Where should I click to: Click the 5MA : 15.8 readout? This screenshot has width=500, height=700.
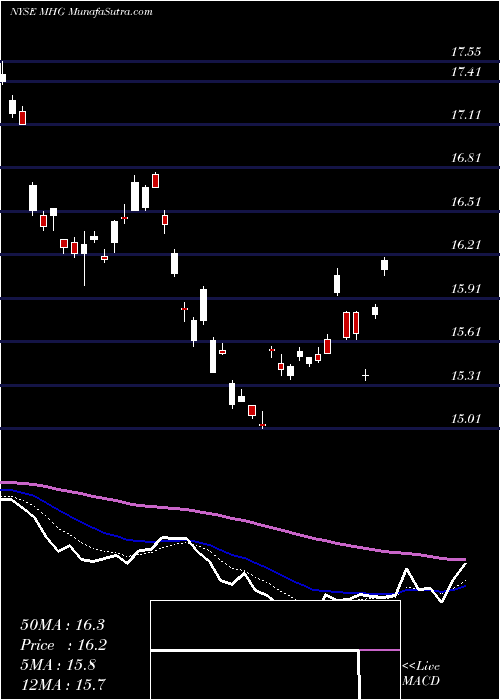(58, 665)
